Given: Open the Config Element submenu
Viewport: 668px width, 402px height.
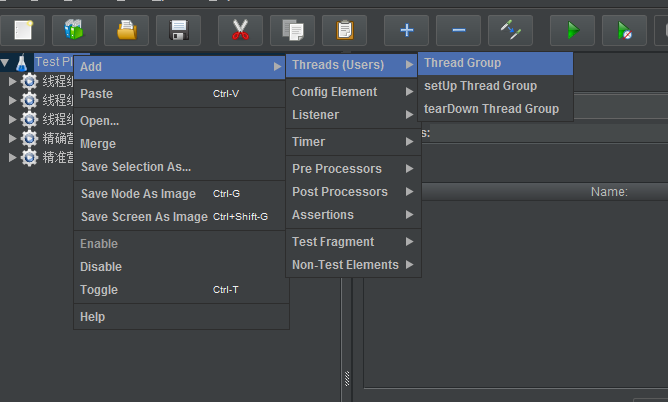Looking at the screenshot, I should click(353, 92).
